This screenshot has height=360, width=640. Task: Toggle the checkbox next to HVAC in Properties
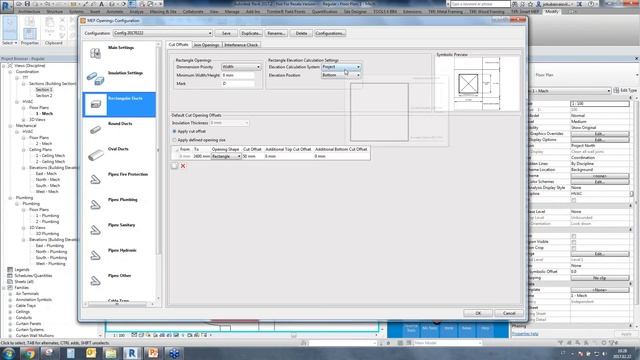pos(573,200)
